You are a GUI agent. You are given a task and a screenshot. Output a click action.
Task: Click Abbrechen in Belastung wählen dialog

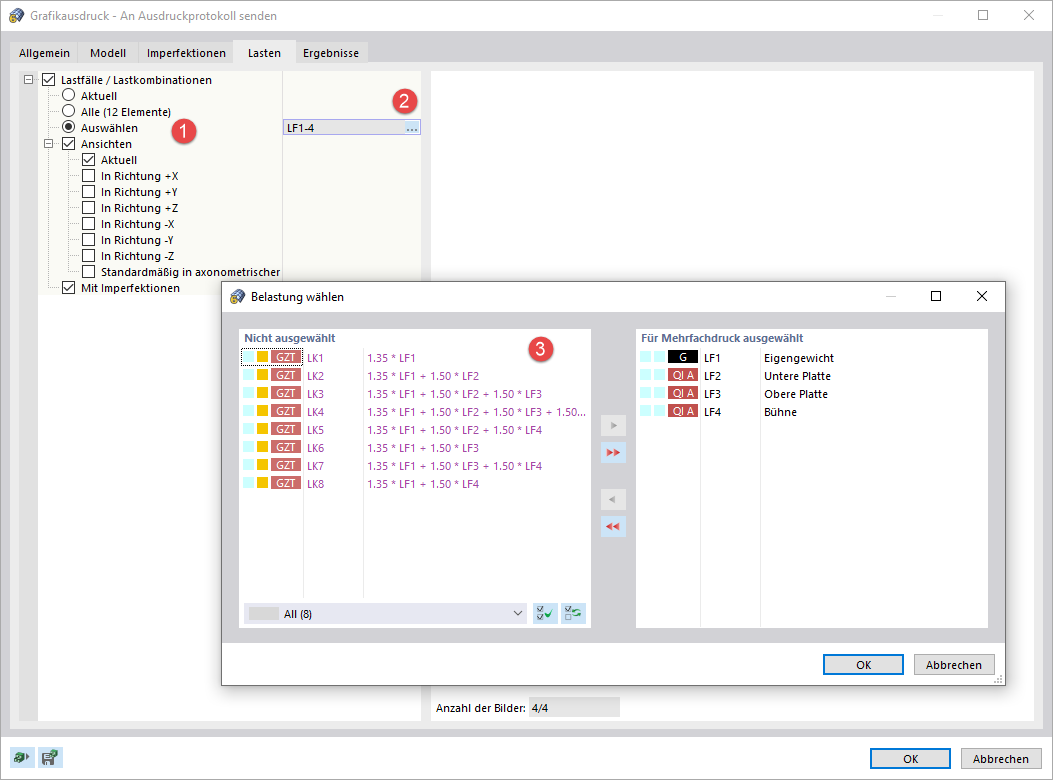pyautogui.click(x=954, y=664)
